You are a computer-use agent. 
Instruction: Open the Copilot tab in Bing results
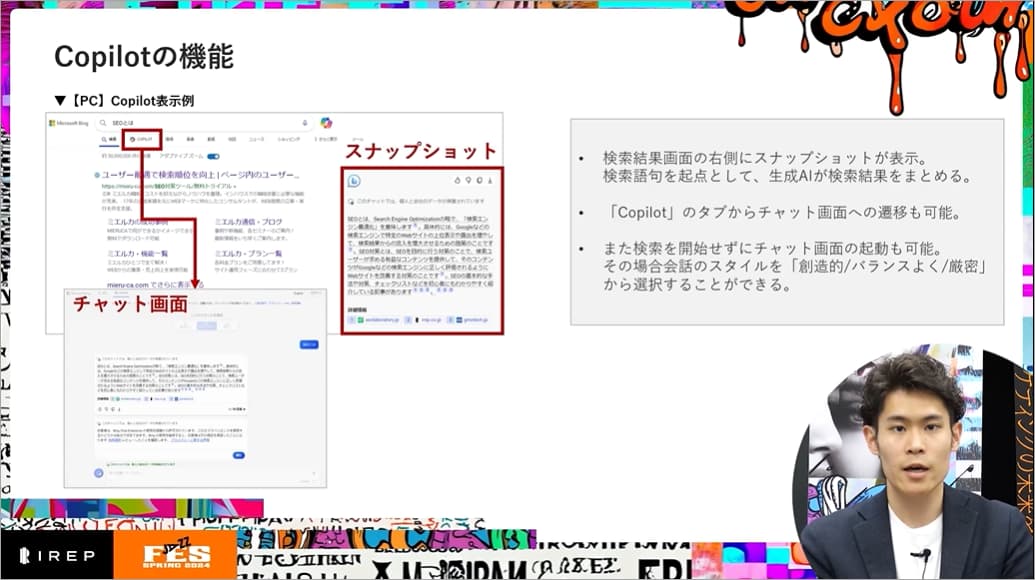click(x=142, y=140)
